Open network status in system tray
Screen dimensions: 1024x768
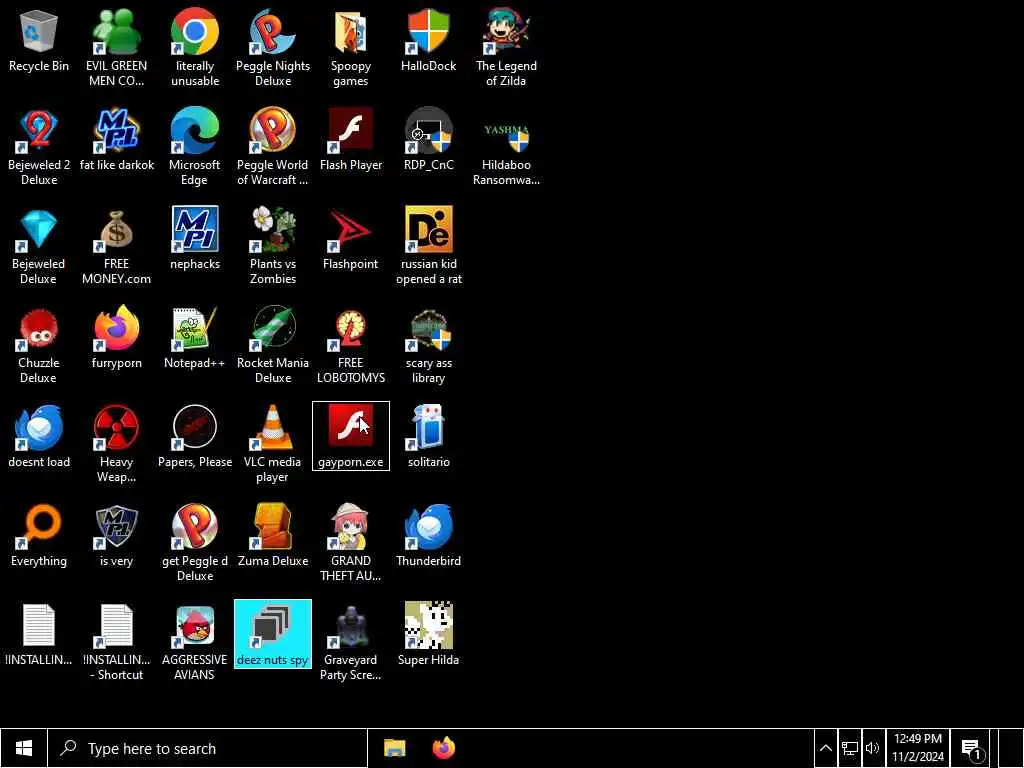pos(849,748)
